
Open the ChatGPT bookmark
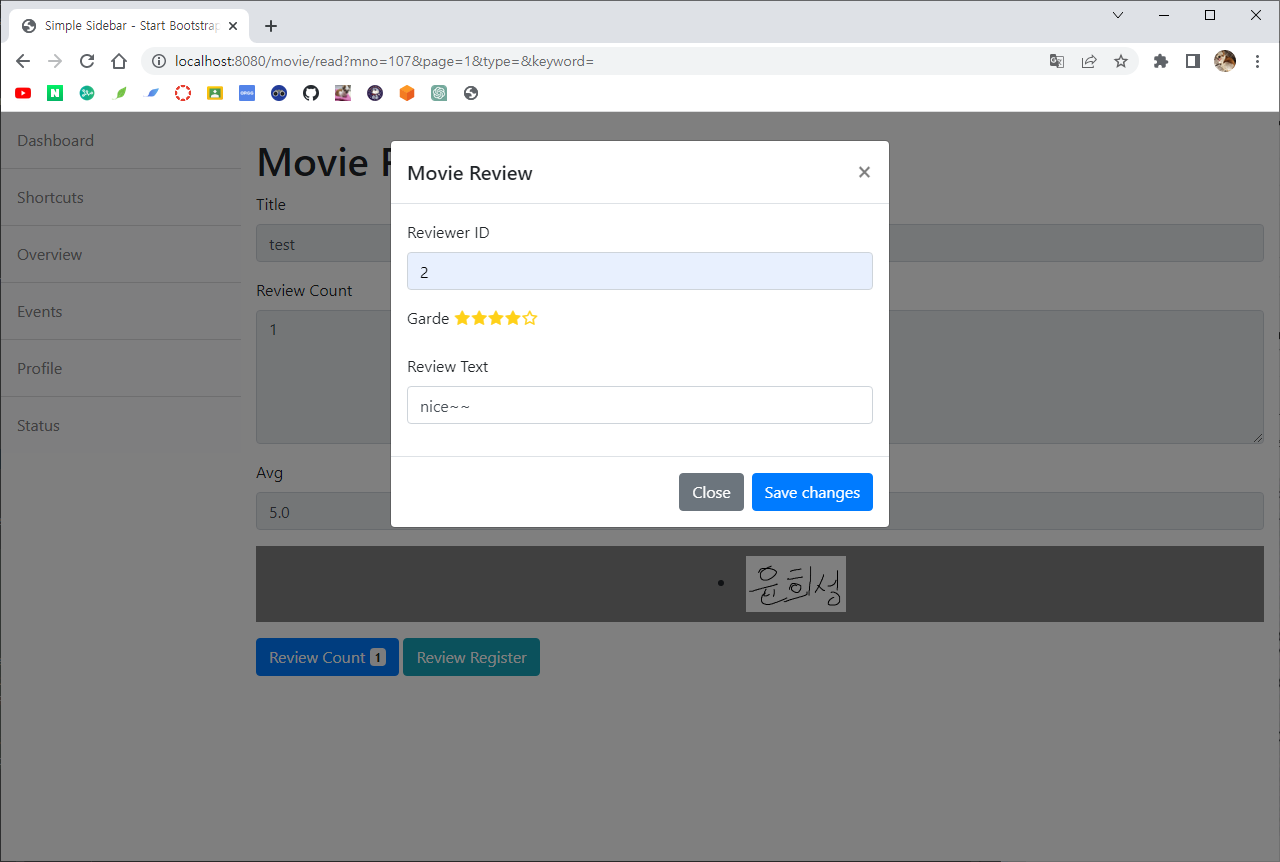439,93
